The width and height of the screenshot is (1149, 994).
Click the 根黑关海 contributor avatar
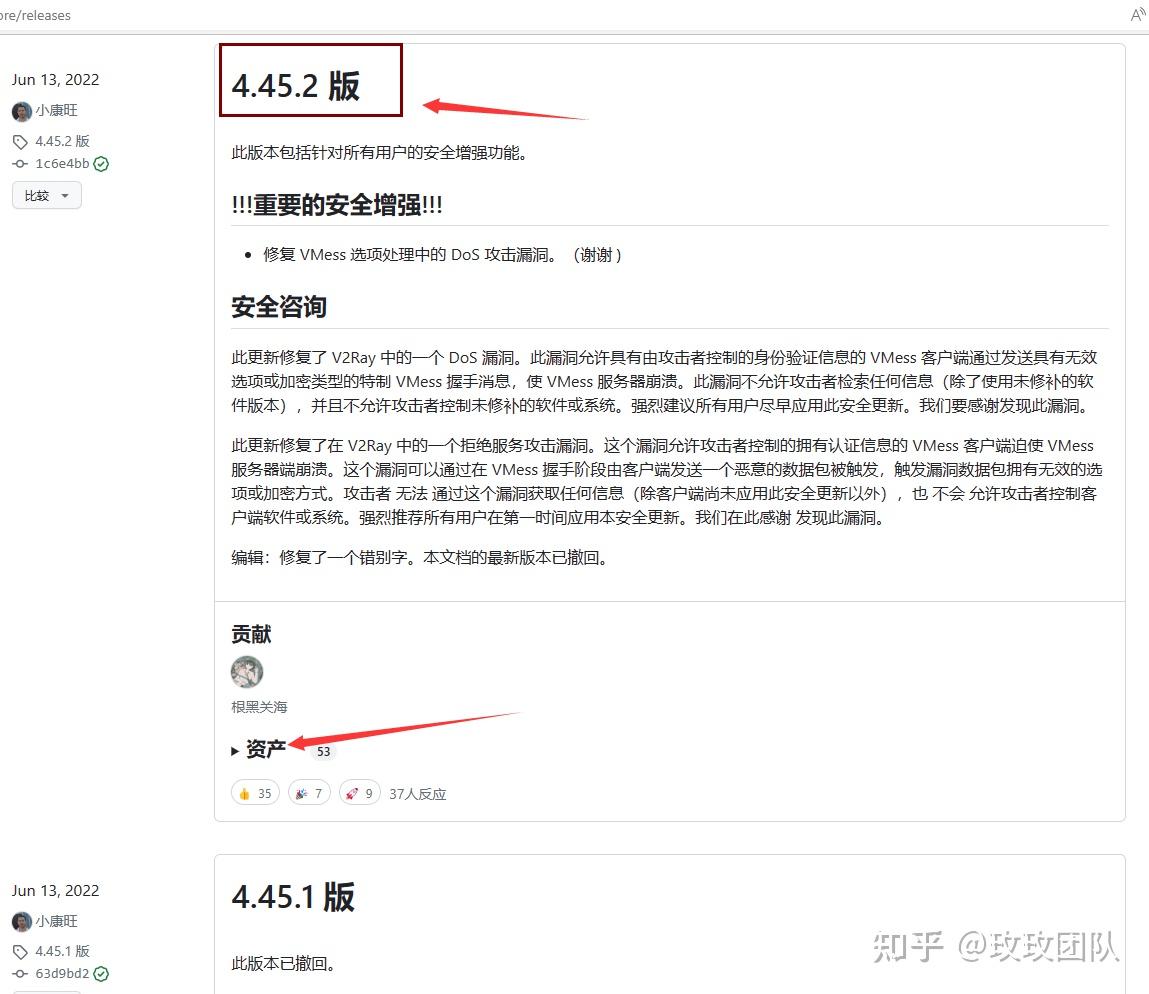click(x=247, y=671)
